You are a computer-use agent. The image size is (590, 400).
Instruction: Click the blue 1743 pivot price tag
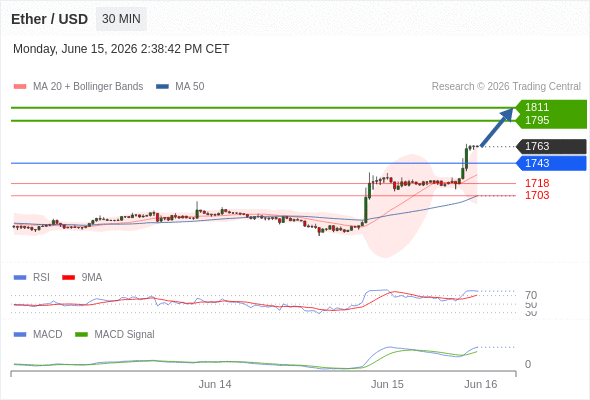(x=551, y=163)
